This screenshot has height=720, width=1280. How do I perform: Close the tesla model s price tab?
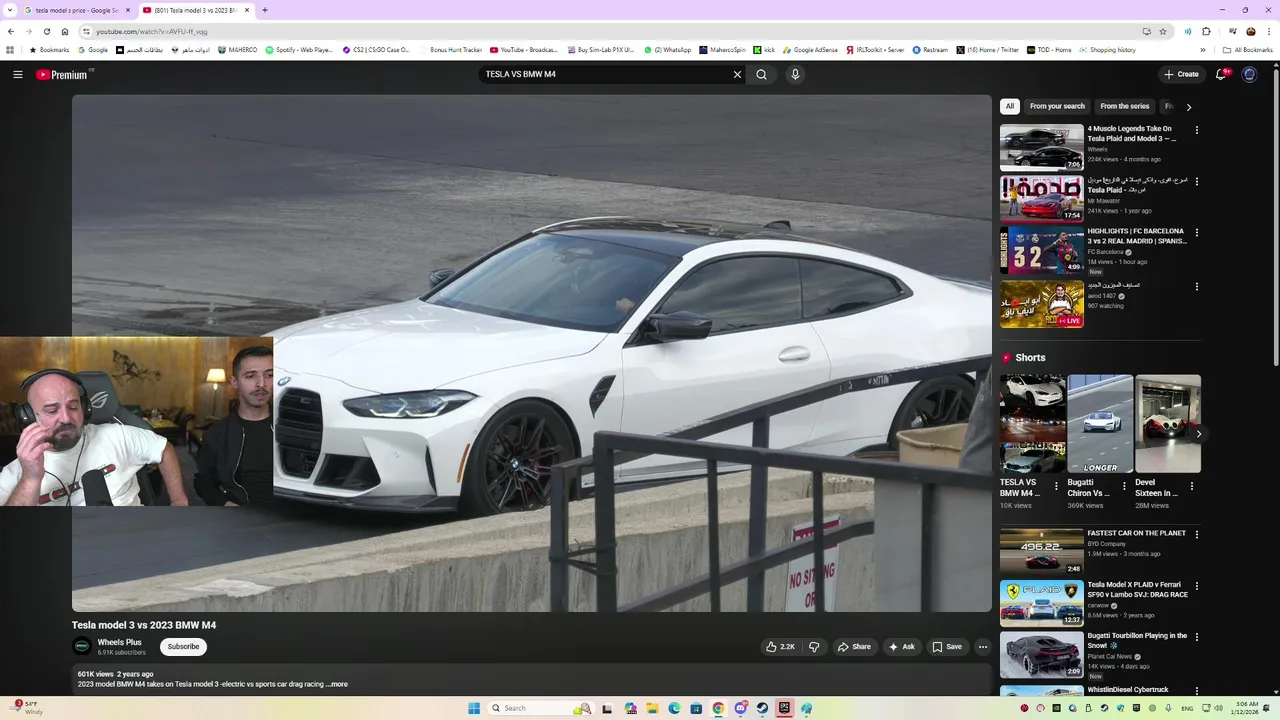coord(128,10)
